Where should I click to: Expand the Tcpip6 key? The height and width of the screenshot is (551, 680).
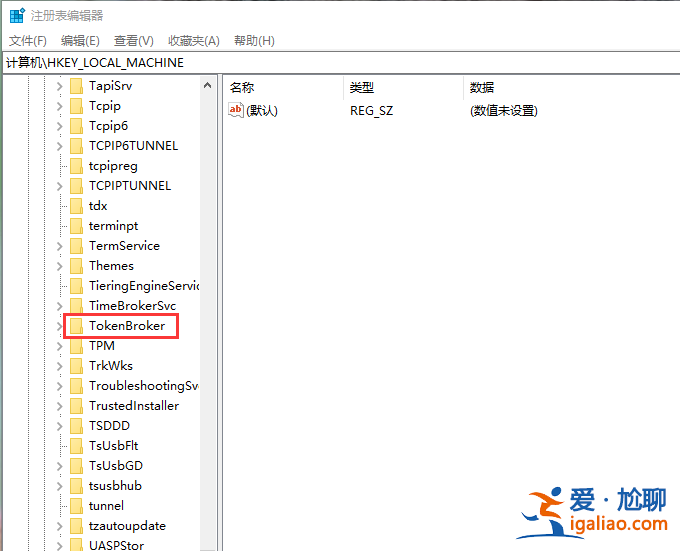tap(59, 126)
